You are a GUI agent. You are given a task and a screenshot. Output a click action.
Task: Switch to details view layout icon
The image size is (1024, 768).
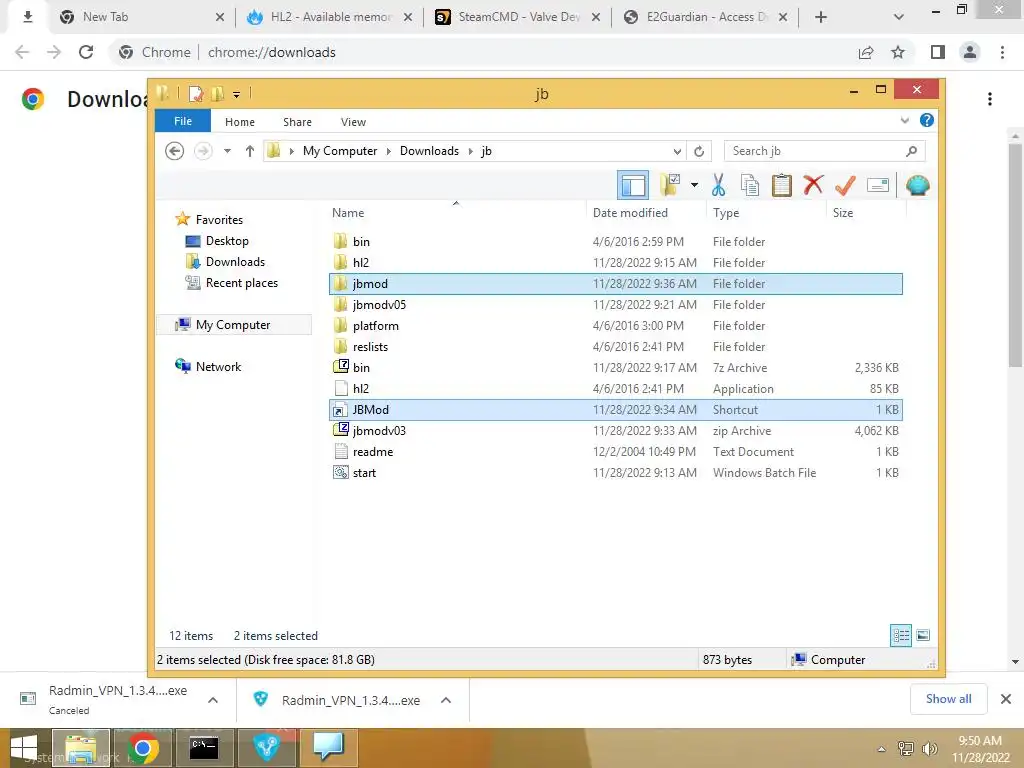tap(901, 635)
